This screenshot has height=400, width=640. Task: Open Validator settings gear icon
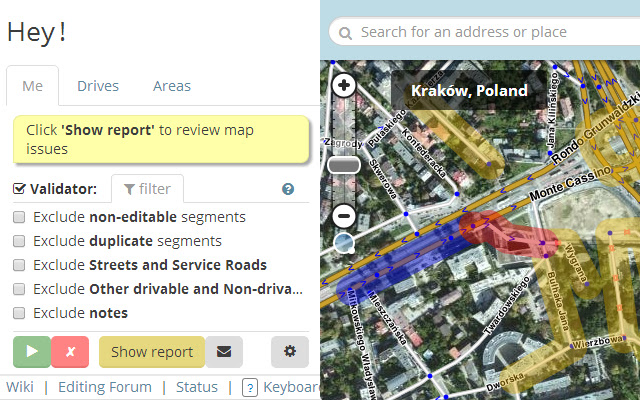(290, 351)
